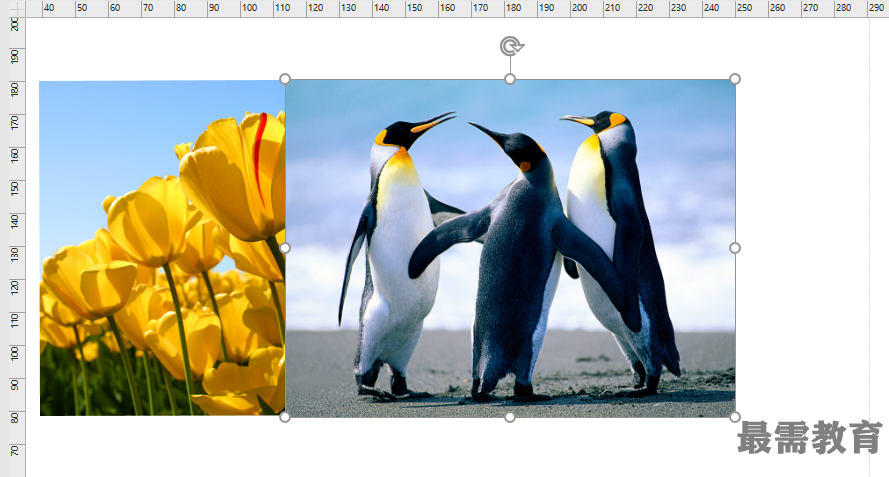The width and height of the screenshot is (889, 477).
Task: Click the left-middle sizing handle of the penguin picture
Action: 285,248
